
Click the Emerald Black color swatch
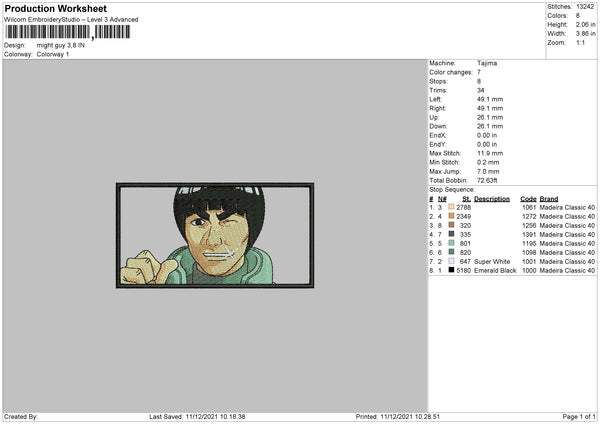point(451,270)
